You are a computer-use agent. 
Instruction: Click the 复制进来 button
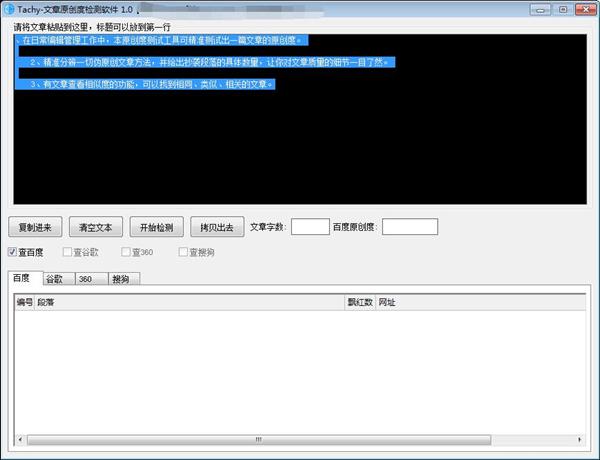click(35, 227)
